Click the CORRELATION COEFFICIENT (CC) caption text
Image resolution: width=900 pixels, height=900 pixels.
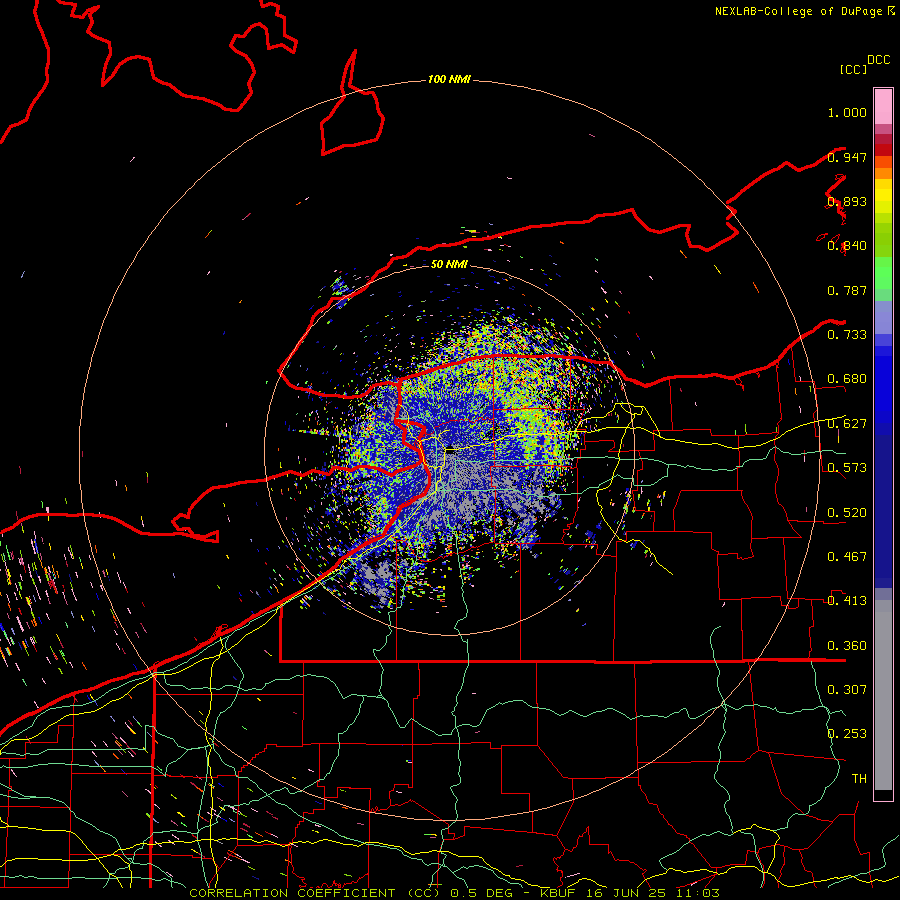[x=315, y=893]
